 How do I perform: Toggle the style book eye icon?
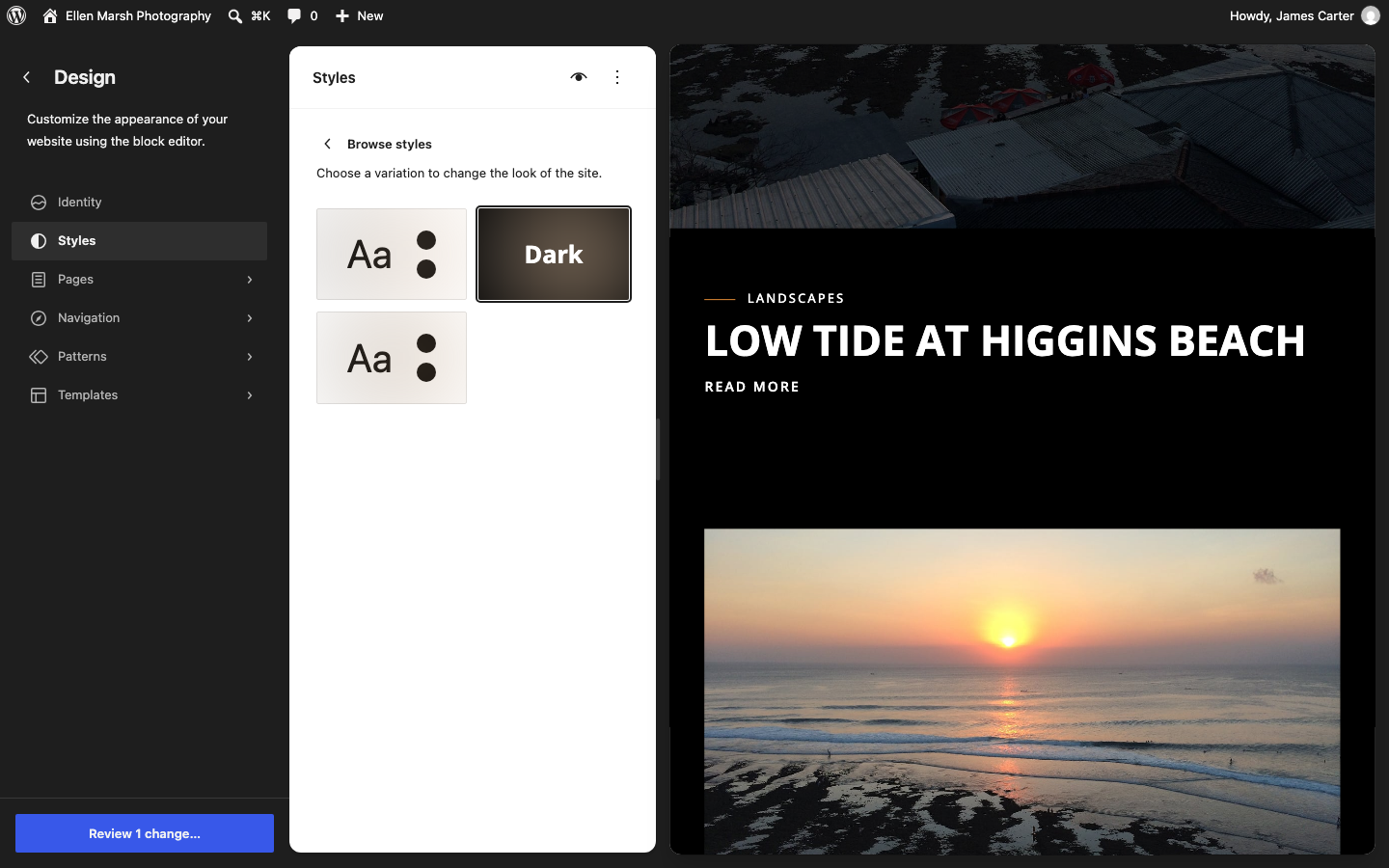click(579, 77)
